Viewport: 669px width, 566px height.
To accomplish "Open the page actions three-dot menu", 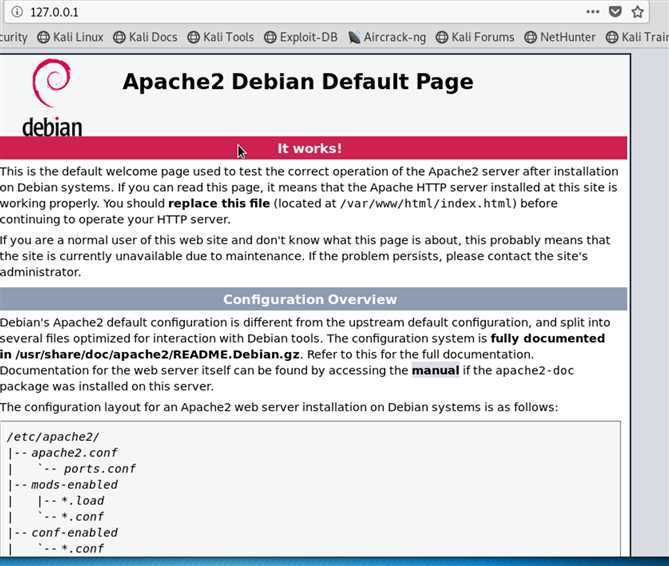I will coord(593,12).
